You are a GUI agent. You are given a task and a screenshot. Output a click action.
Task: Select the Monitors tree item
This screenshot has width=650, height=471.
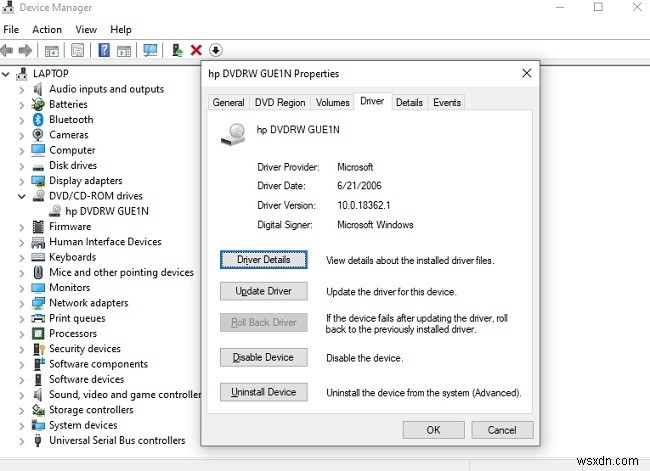[70, 287]
